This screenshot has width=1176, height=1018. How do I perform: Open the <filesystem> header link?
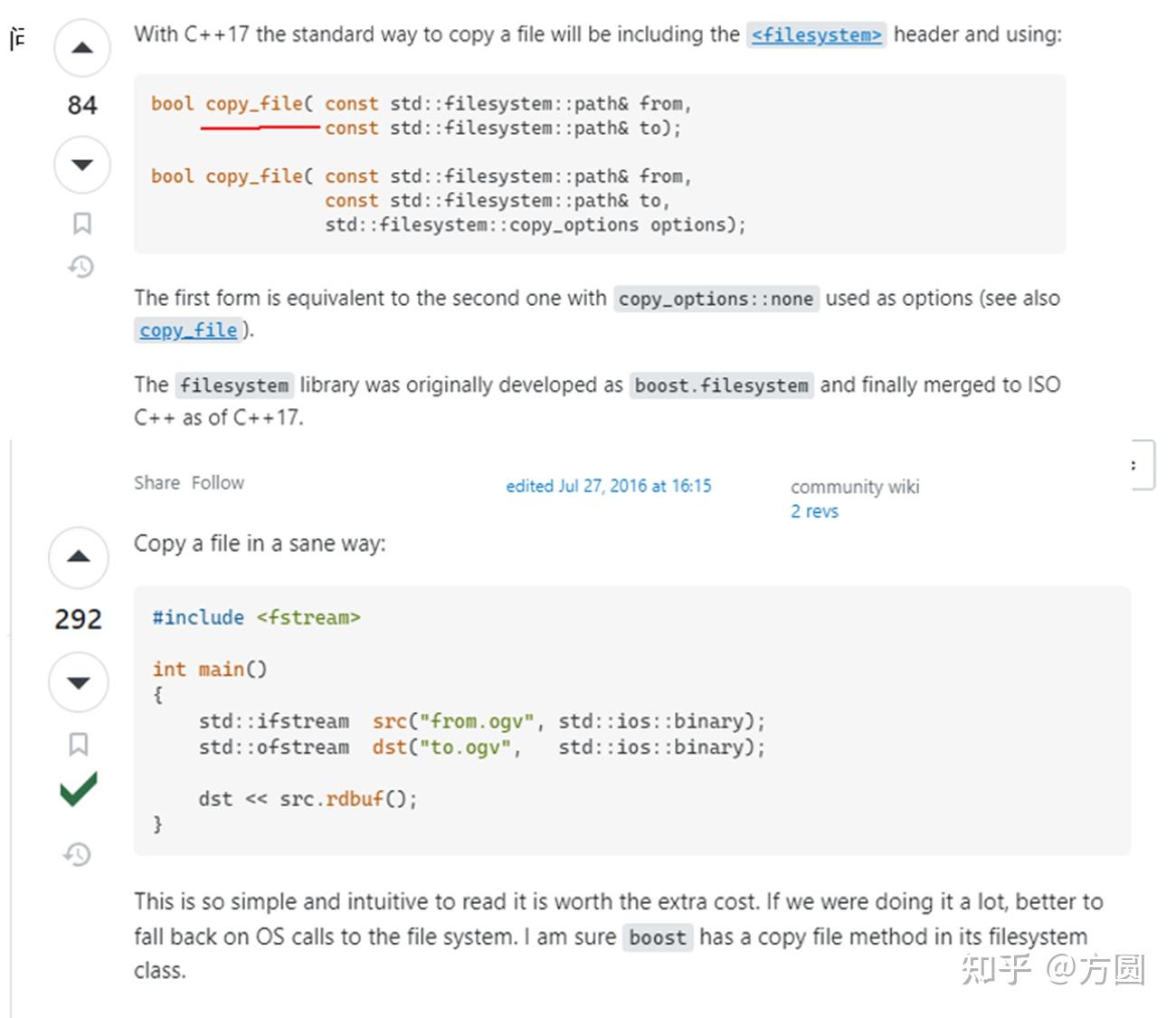click(816, 35)
